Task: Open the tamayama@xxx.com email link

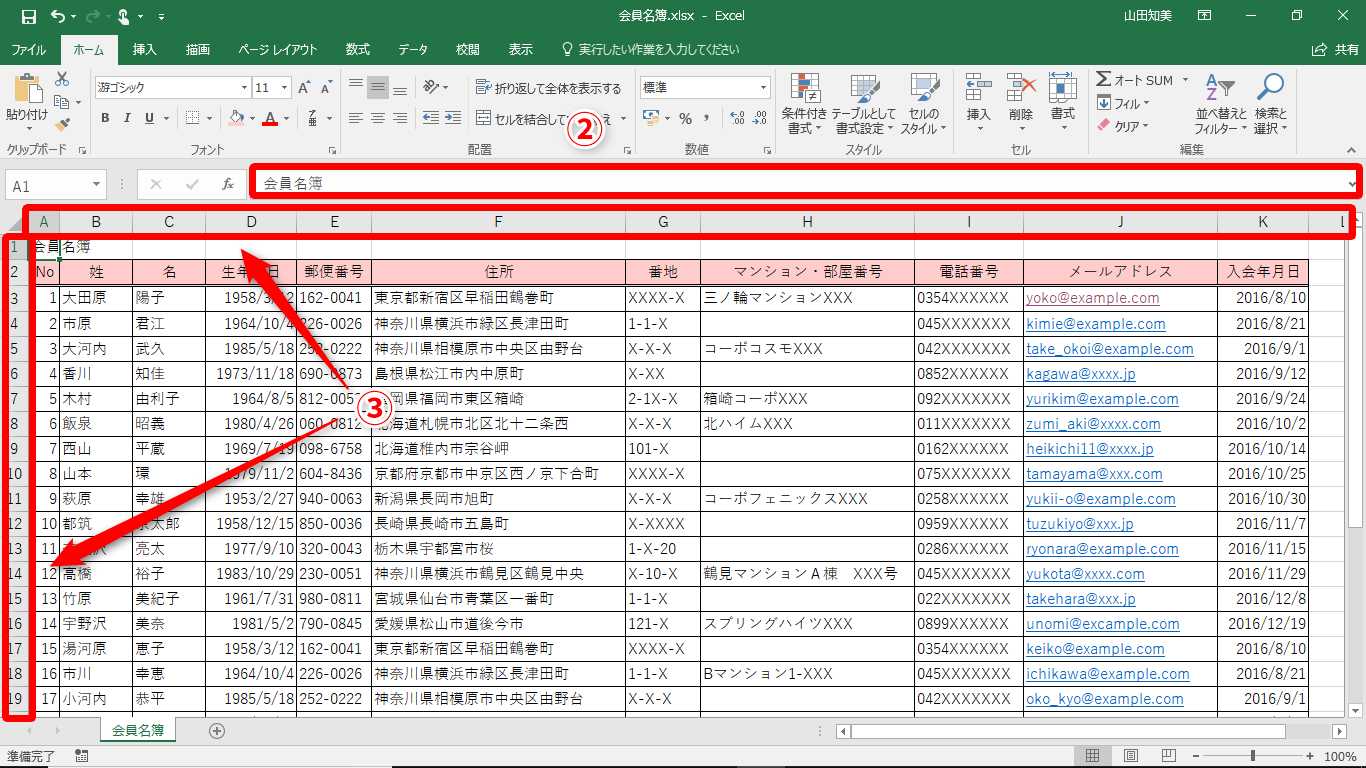Action: tap(1094, 473)
